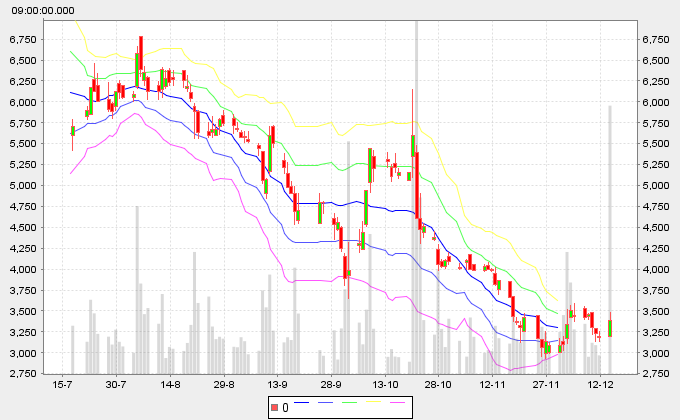The image size is (680, 420).
Task: Click the 5,000 label on left axis
Action: (23, 186)
